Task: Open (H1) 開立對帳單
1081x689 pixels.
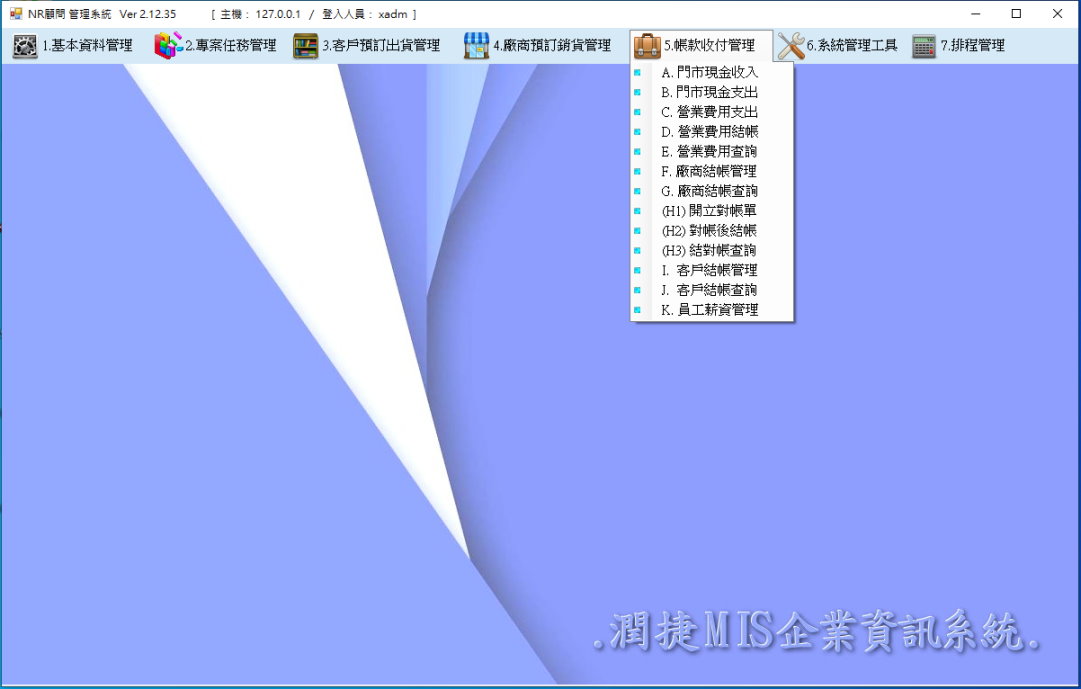Action: point(709,211)
